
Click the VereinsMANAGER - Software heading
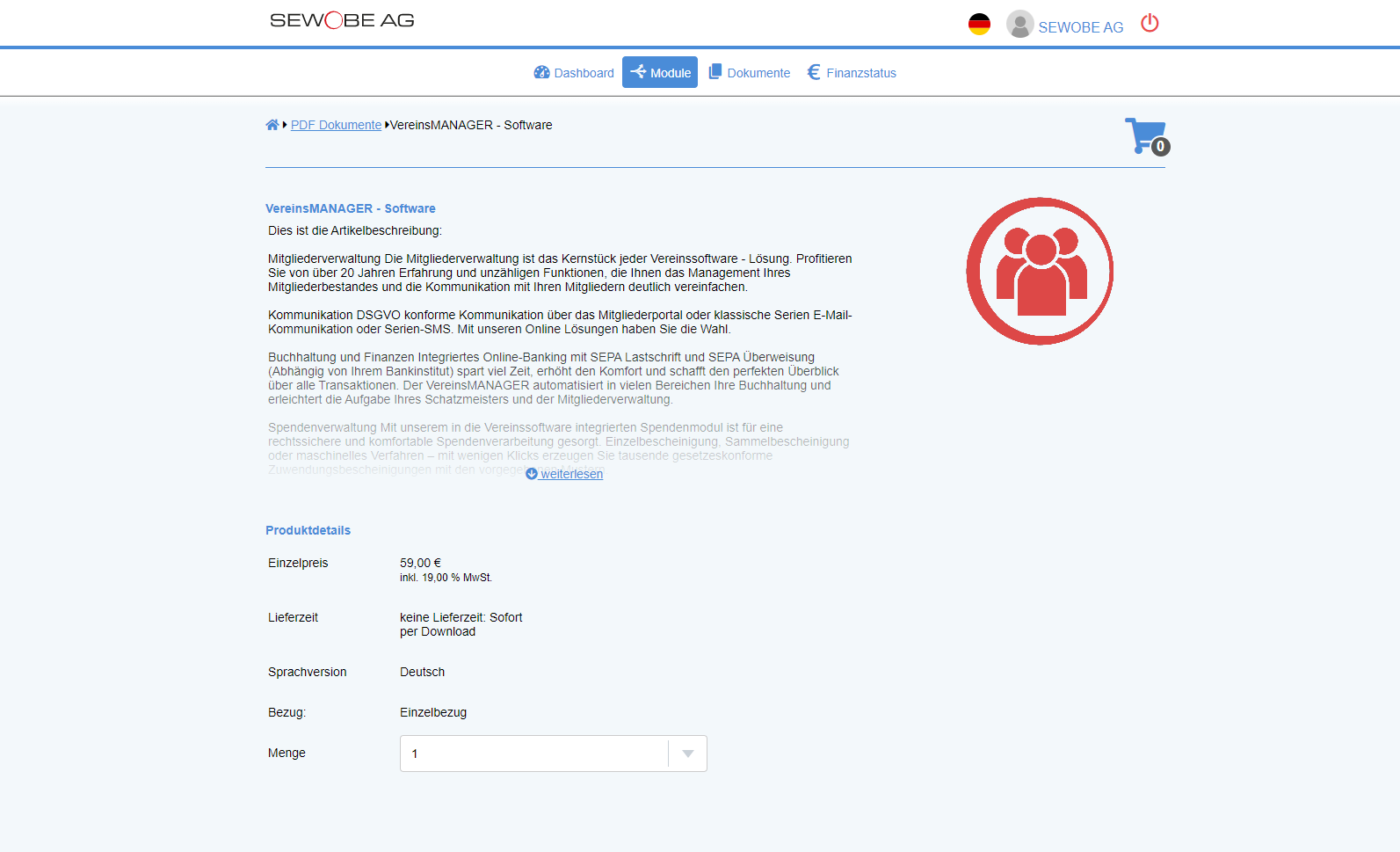pos(351,208)
